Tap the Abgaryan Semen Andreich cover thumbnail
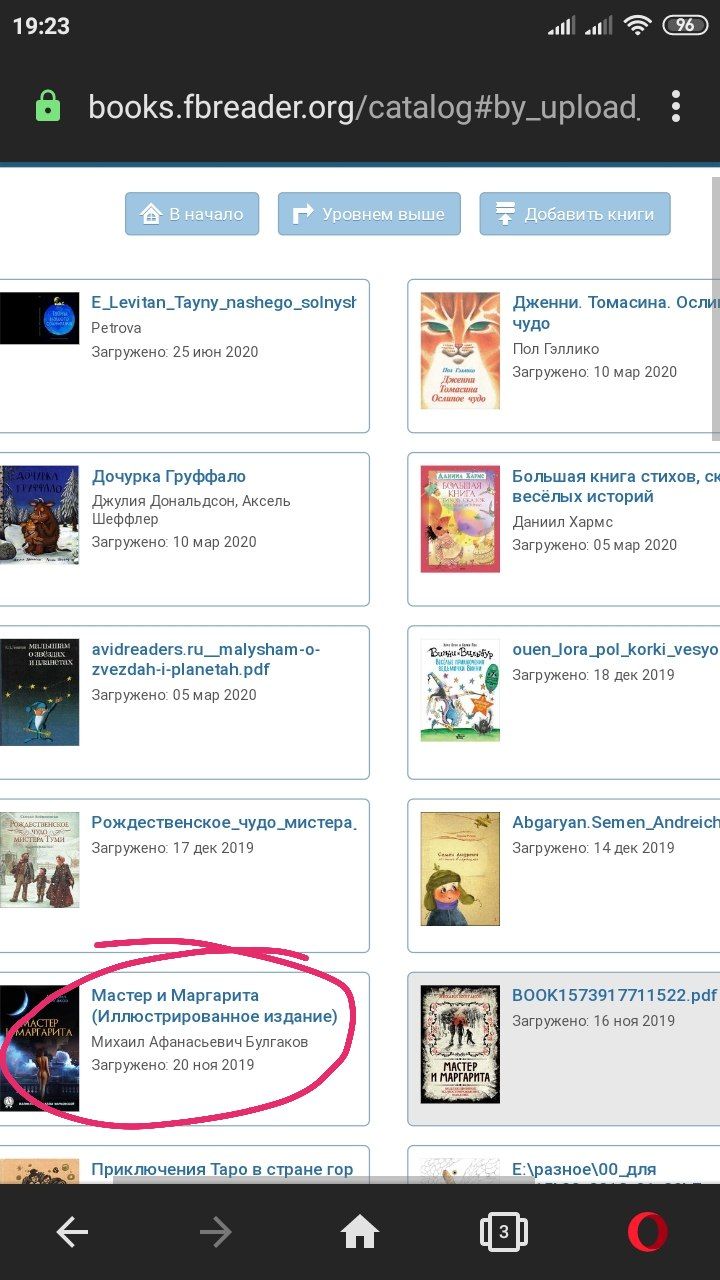The image size is (720, 1280). click(x=460, y=868)
